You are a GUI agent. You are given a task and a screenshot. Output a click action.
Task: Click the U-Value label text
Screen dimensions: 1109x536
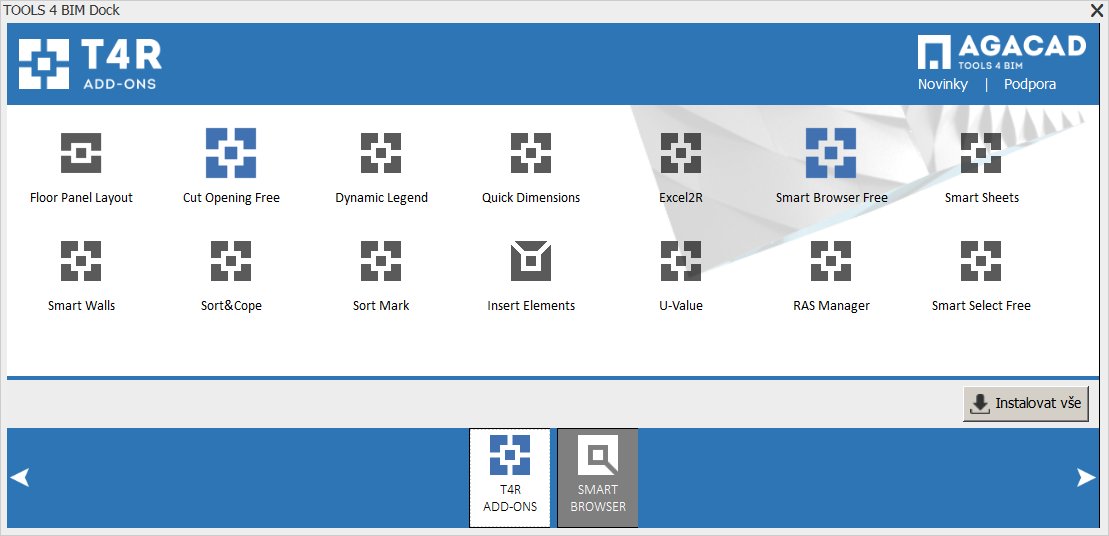pos(680,306)
